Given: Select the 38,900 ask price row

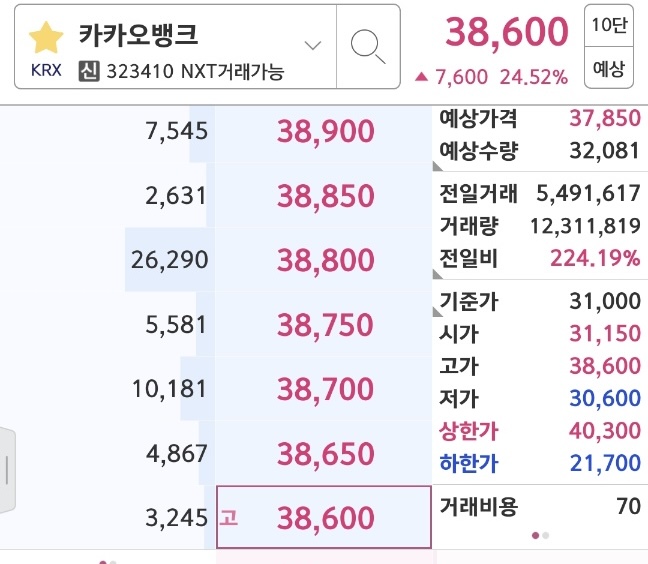Looking at the screenshot, I should (325, 131).
